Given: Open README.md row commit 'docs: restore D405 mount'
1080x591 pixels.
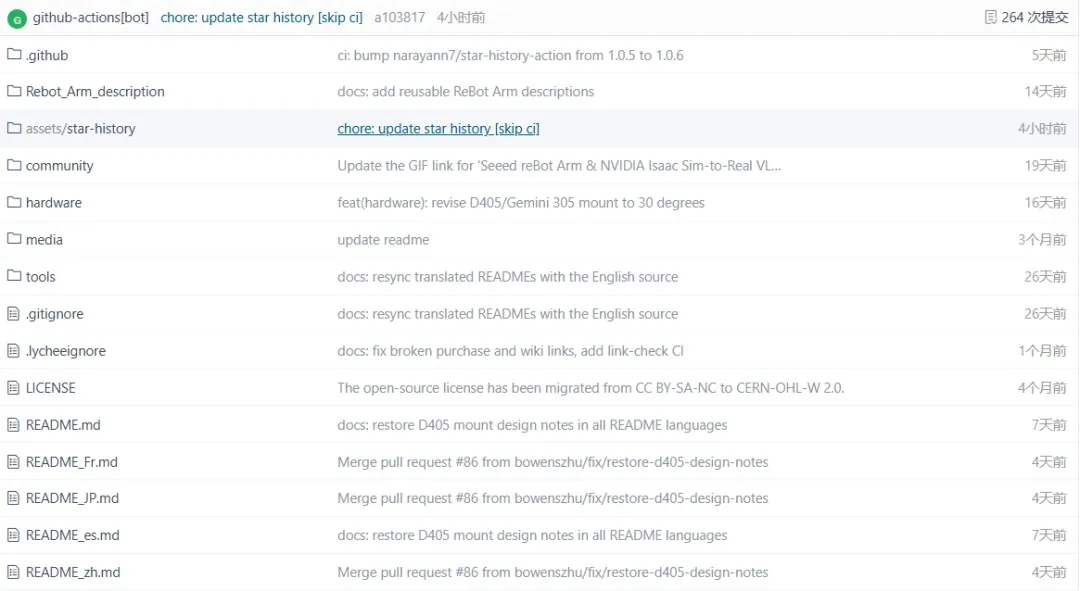Looking at the screenshot, I should (x=532, y=425).
